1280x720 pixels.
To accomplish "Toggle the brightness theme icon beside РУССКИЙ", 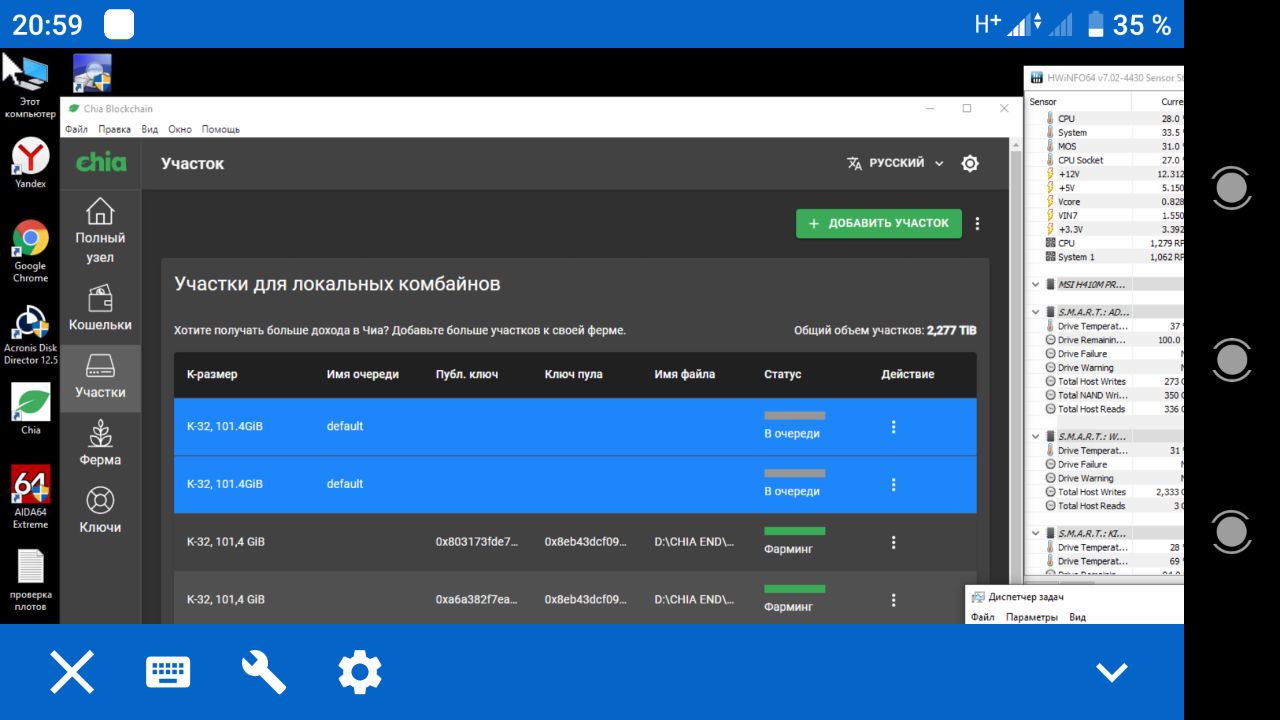I will 970,163.
